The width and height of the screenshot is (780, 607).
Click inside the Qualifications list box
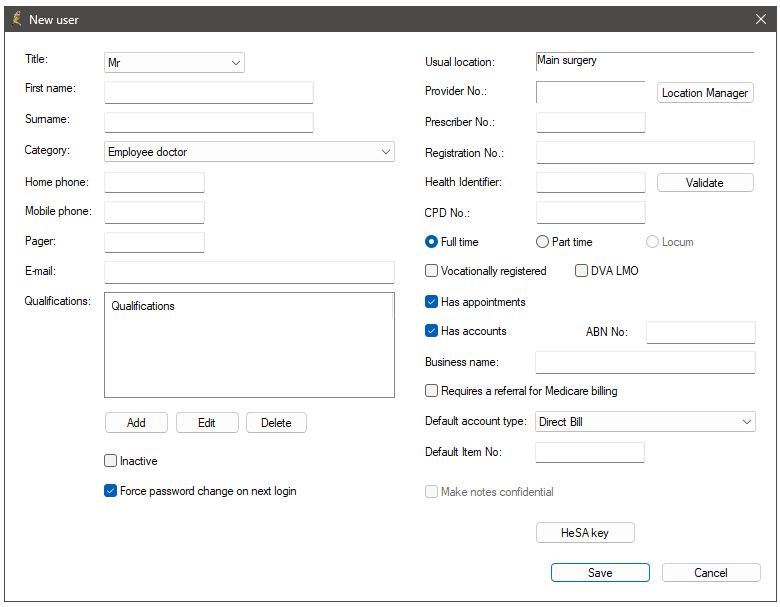click(x=249, y=345)
